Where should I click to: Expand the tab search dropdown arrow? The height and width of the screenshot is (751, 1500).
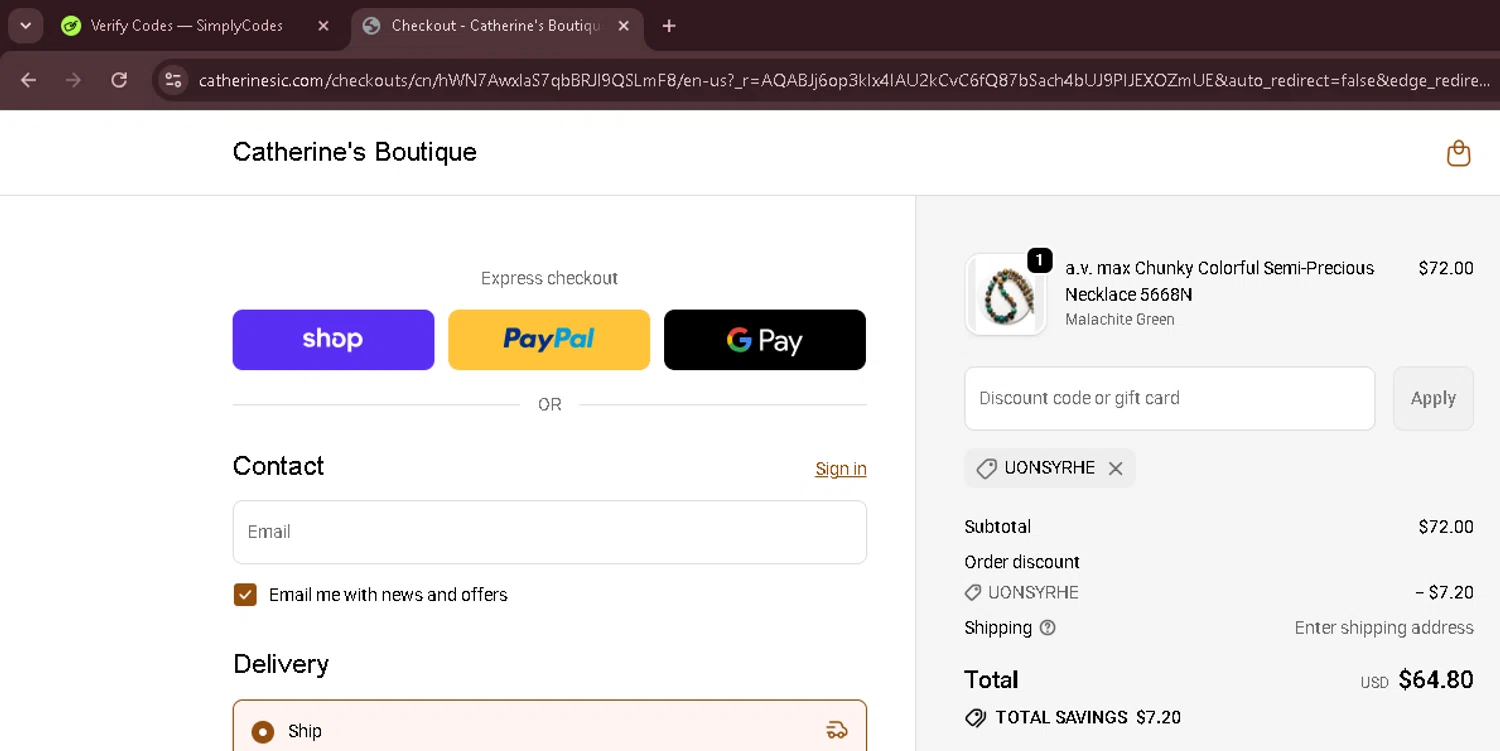point(25,26)
